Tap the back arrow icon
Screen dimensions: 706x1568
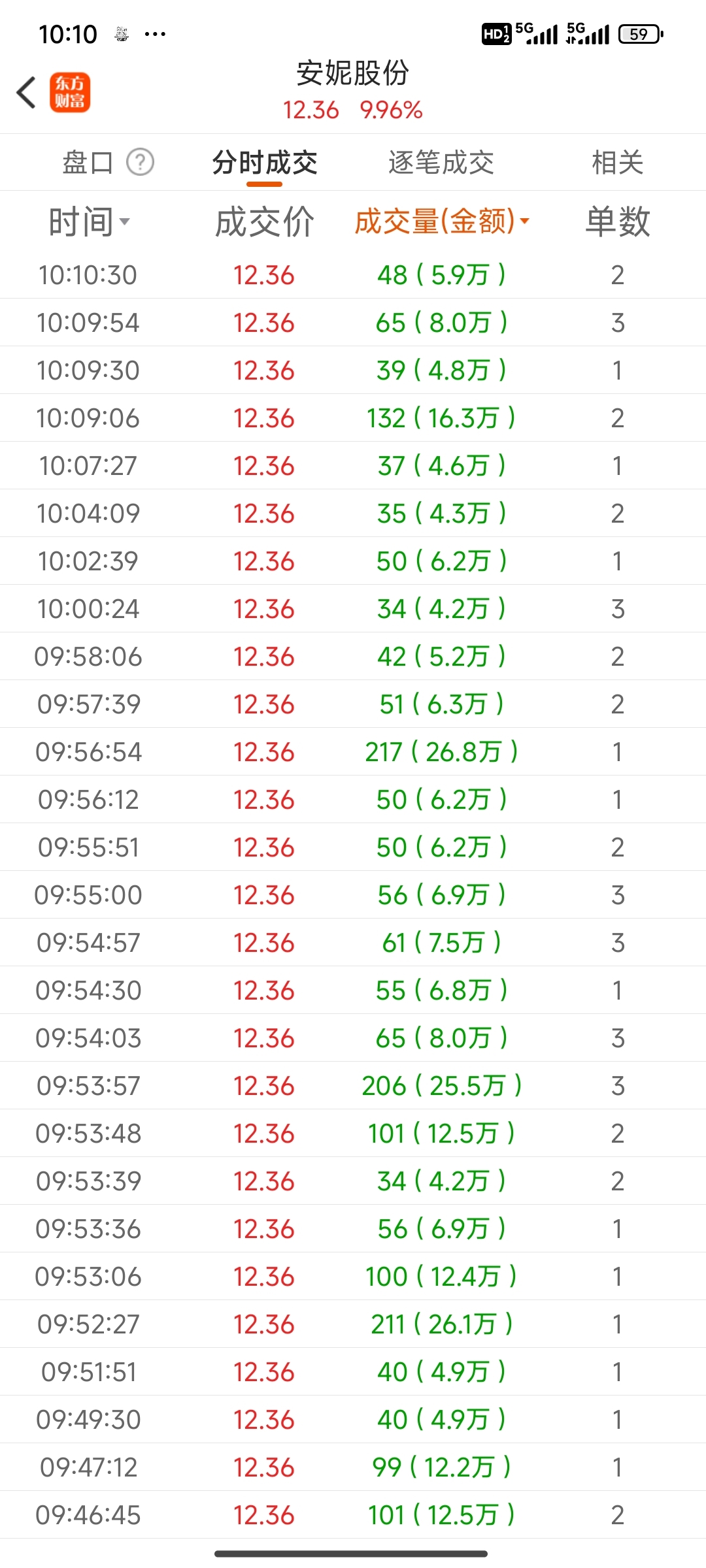click(26, 92)
